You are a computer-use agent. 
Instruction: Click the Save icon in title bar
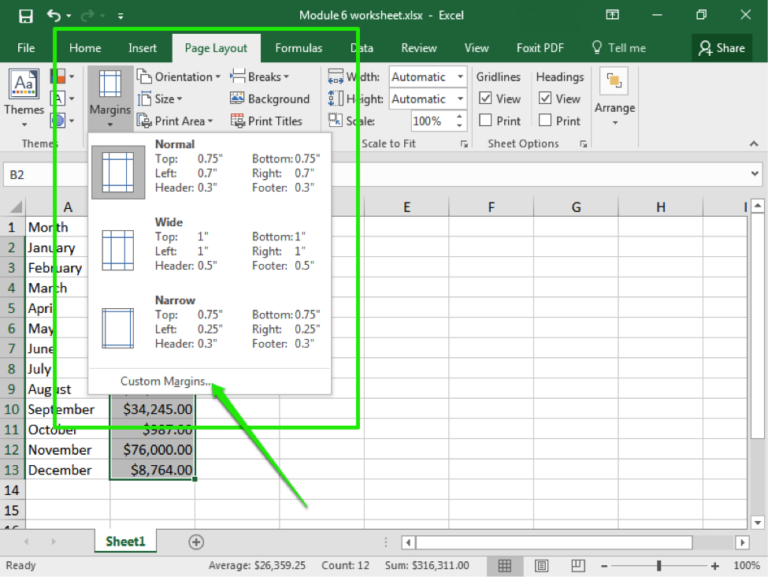[x=25, y=16]
